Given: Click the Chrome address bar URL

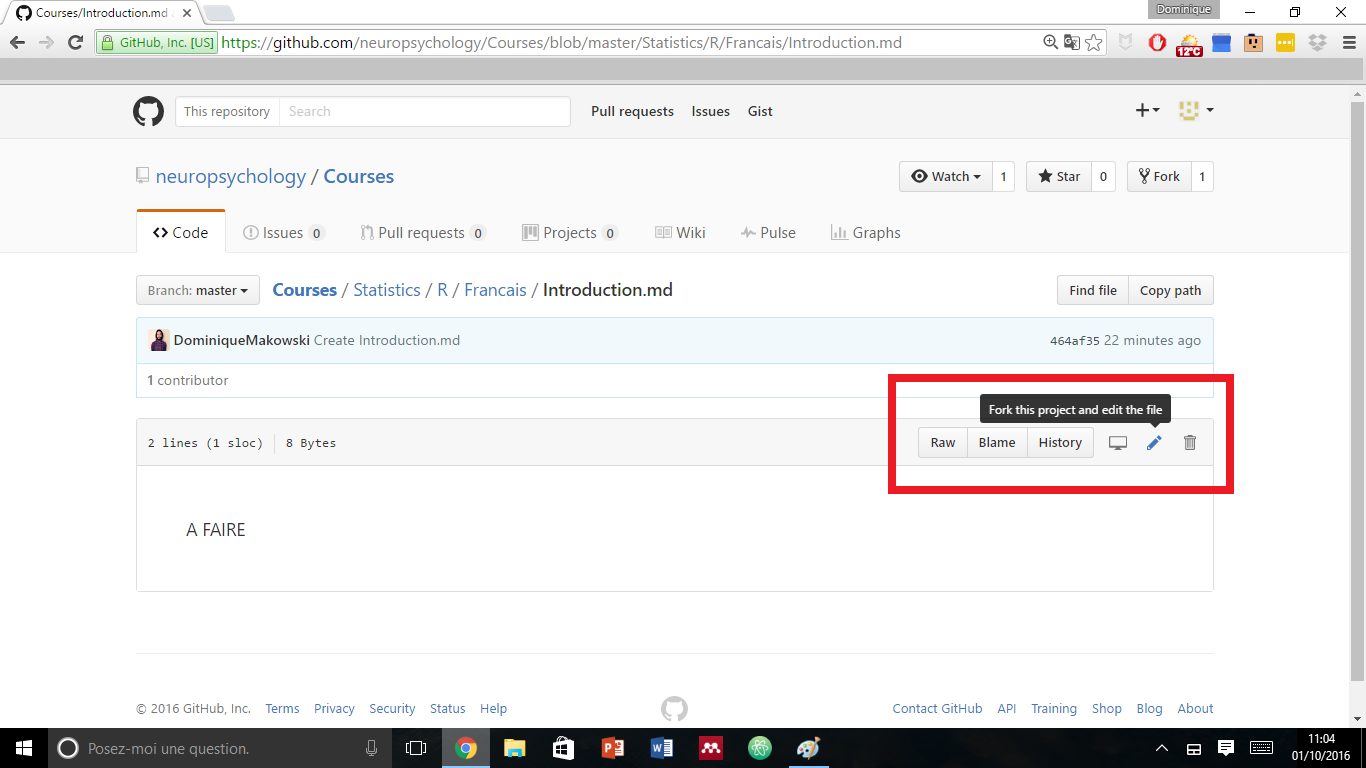Looking at the screenshot, I should (561, 43).
